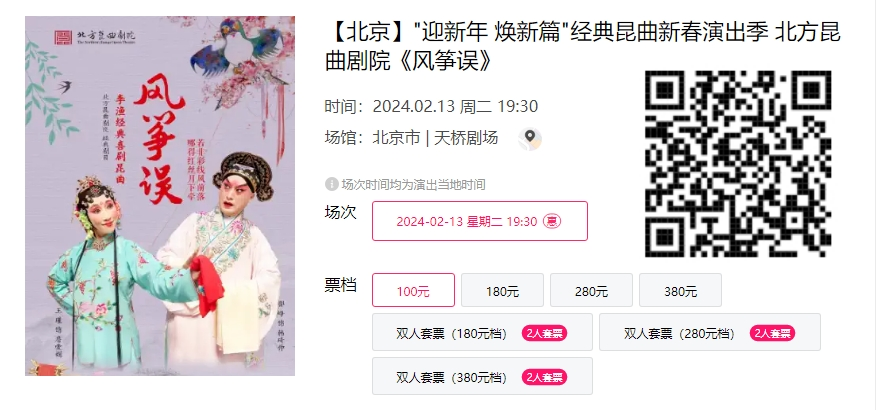This screenshot has width=876, height=410.
Task: Click the 惠 discount icon in the session box
Action: [x=552, y=221]
